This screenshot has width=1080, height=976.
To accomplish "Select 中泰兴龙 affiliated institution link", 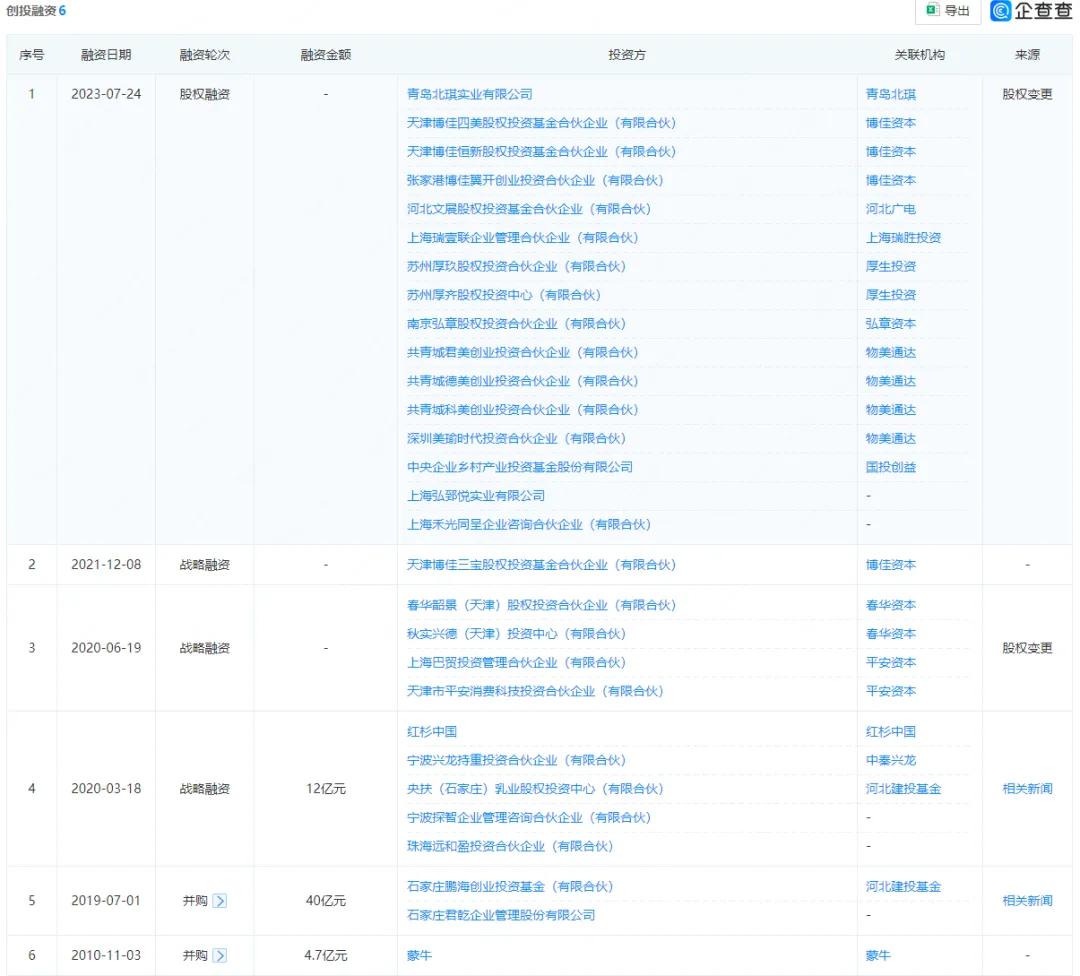I will point(890,761).
